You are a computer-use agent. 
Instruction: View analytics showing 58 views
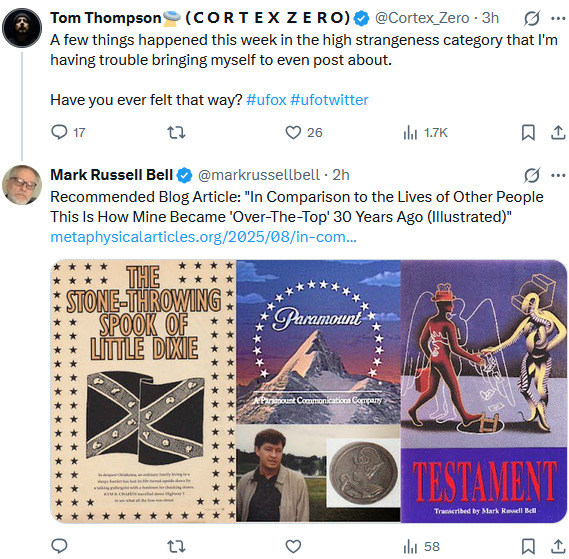tap(421, 546)
